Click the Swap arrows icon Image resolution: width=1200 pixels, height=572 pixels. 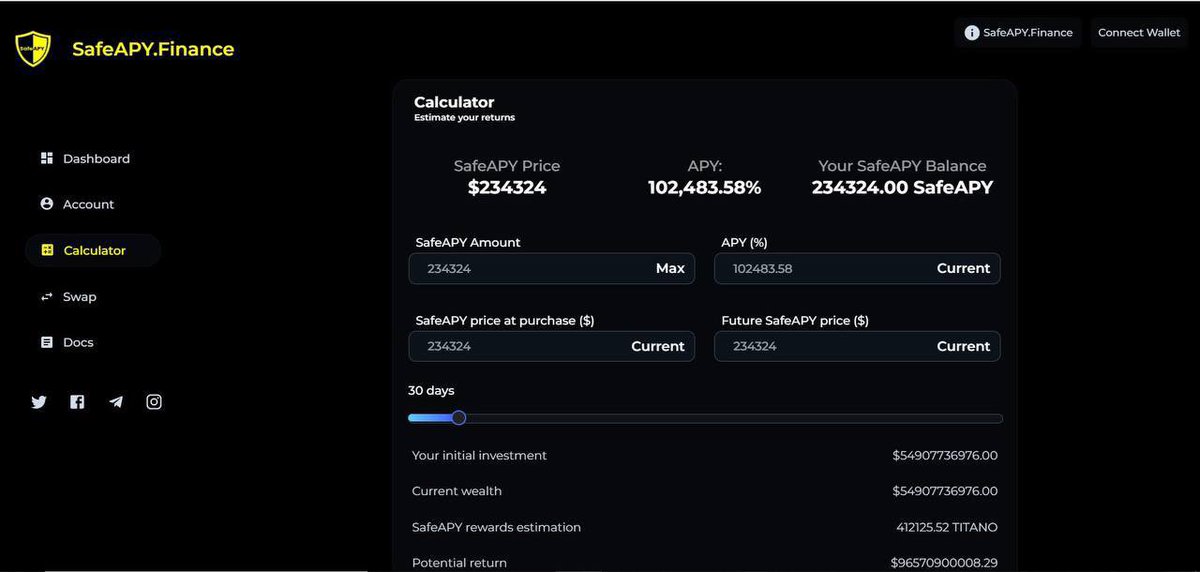[x=46, y=297]
